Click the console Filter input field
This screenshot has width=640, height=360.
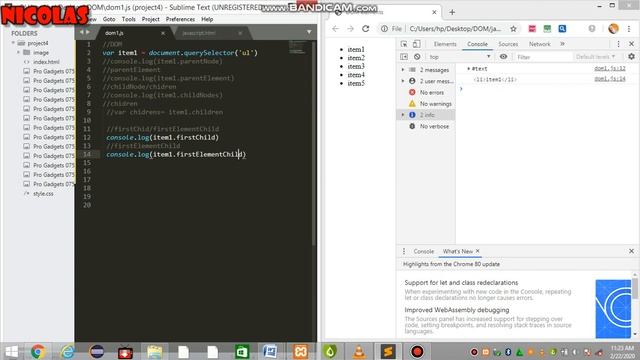click(x=543, y=57)
